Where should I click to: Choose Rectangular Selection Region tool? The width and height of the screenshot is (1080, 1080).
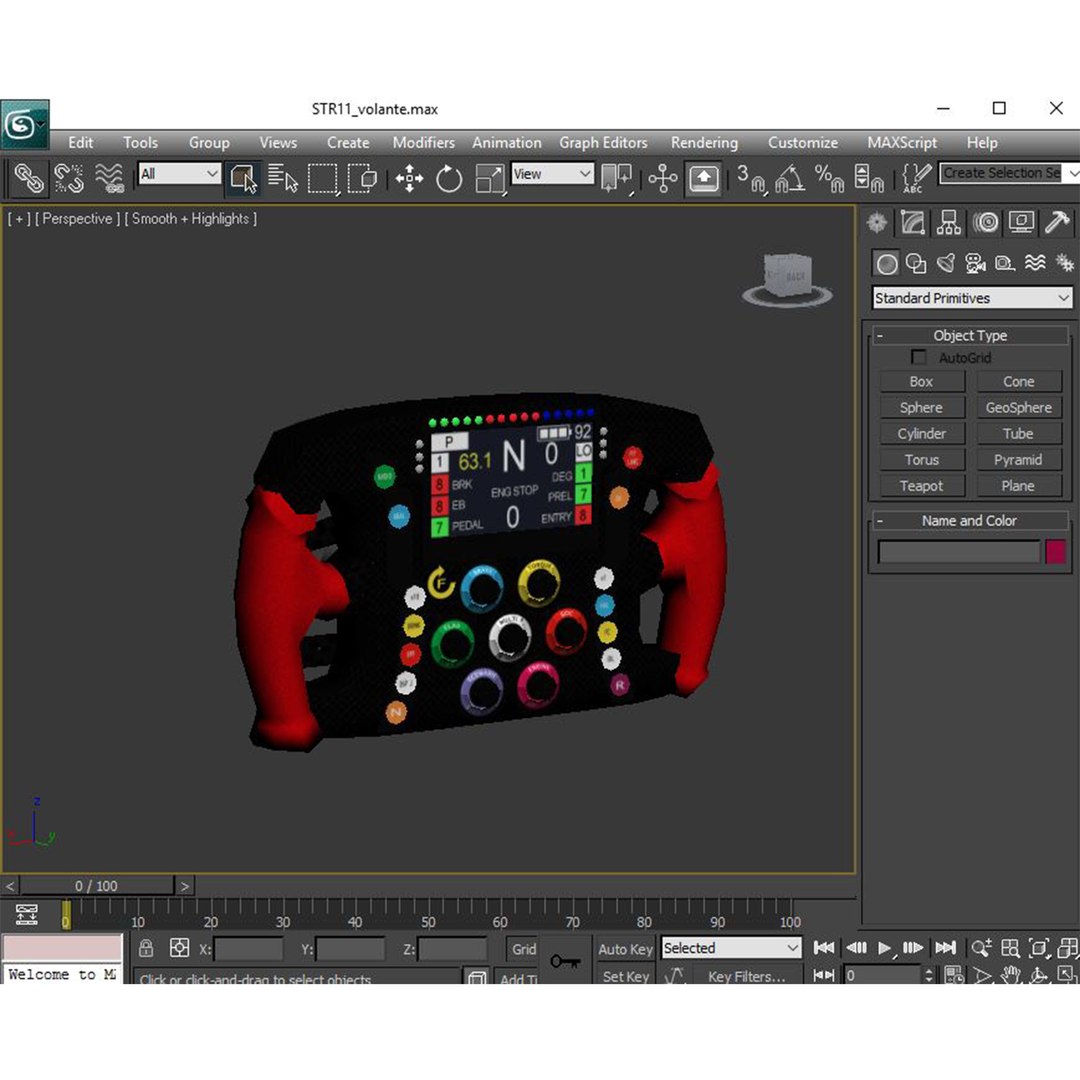coord(322,178)
